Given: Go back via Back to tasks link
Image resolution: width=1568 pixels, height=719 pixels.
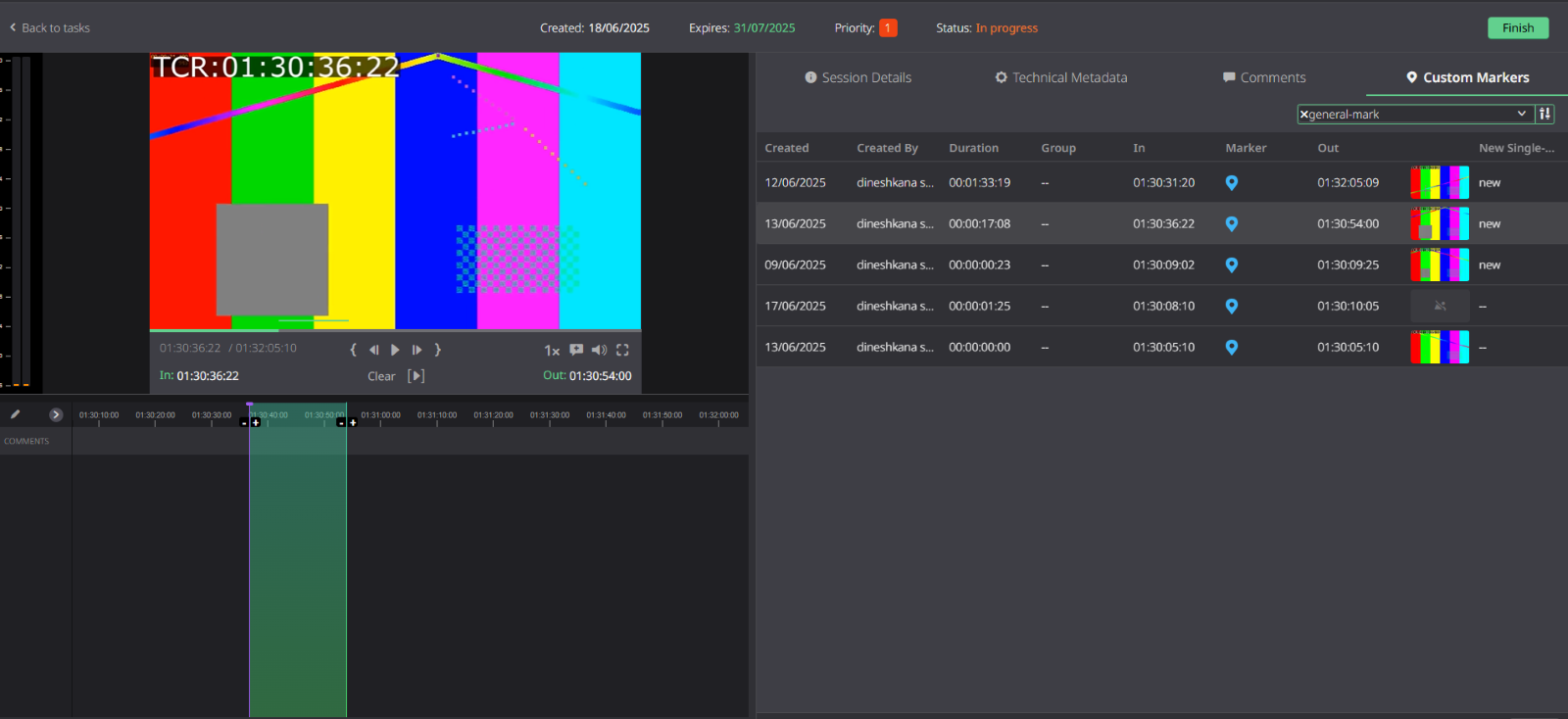Looking at the screenshot, I should point(49,27).
